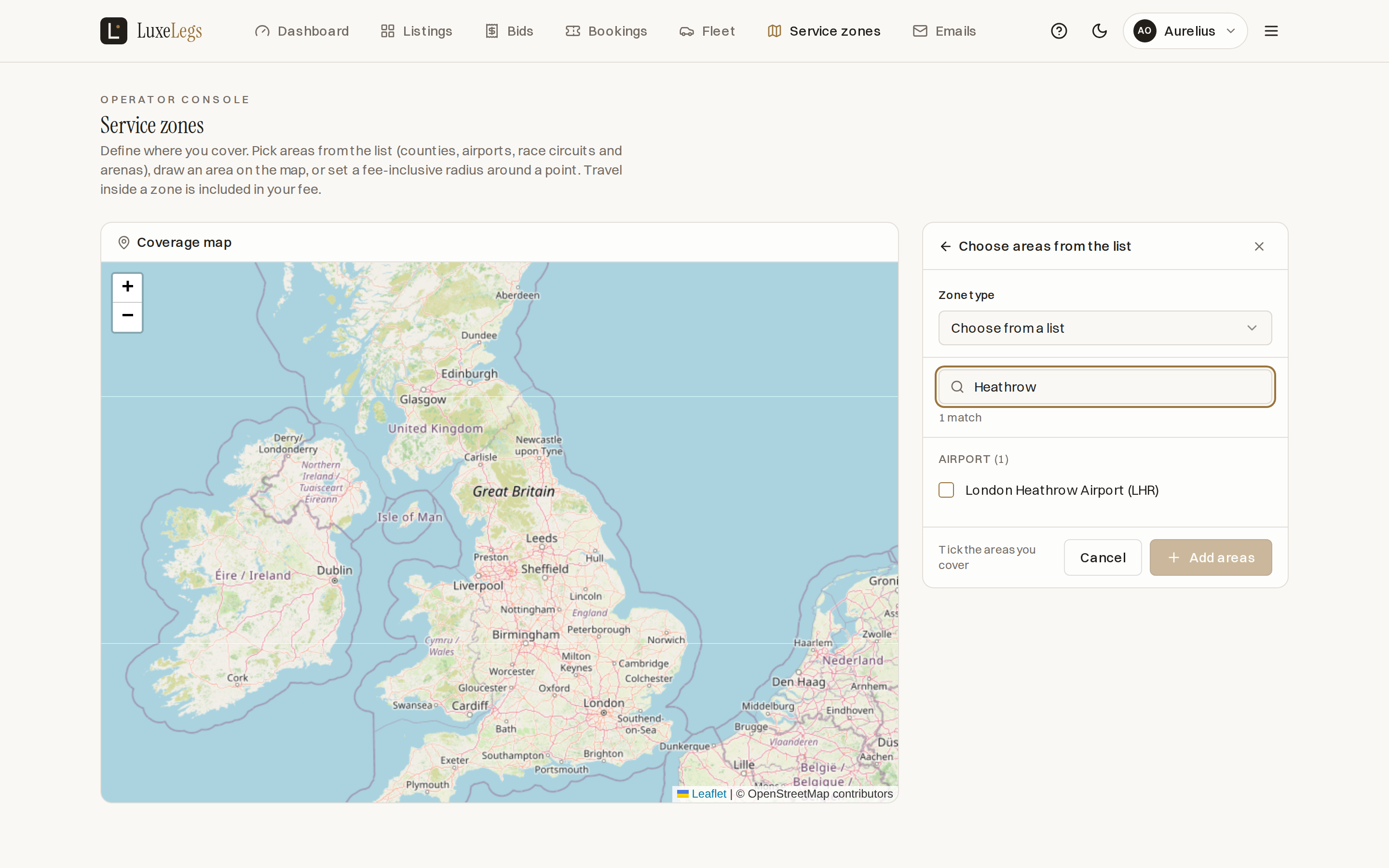Open the Leaflet attribution link

tap(708, 794)
